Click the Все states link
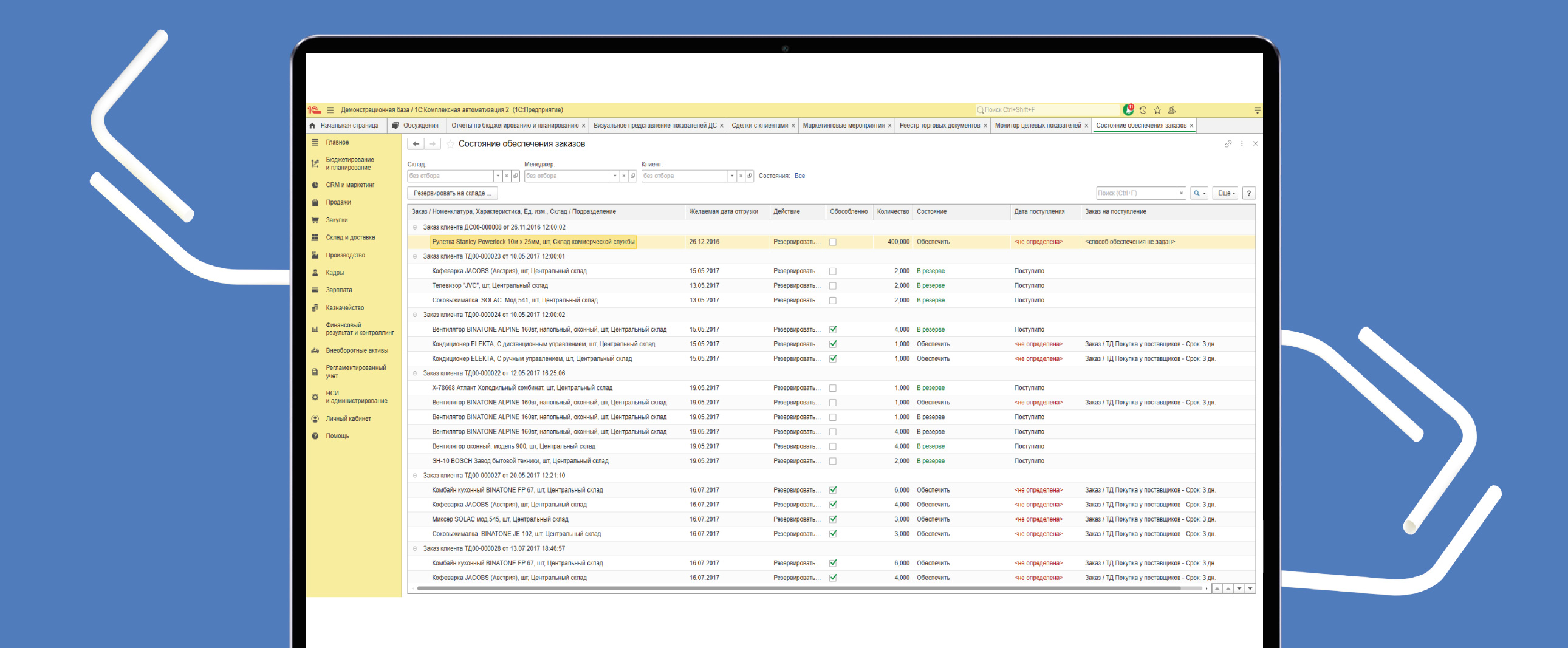The image size is (1568, 648). 799,176
